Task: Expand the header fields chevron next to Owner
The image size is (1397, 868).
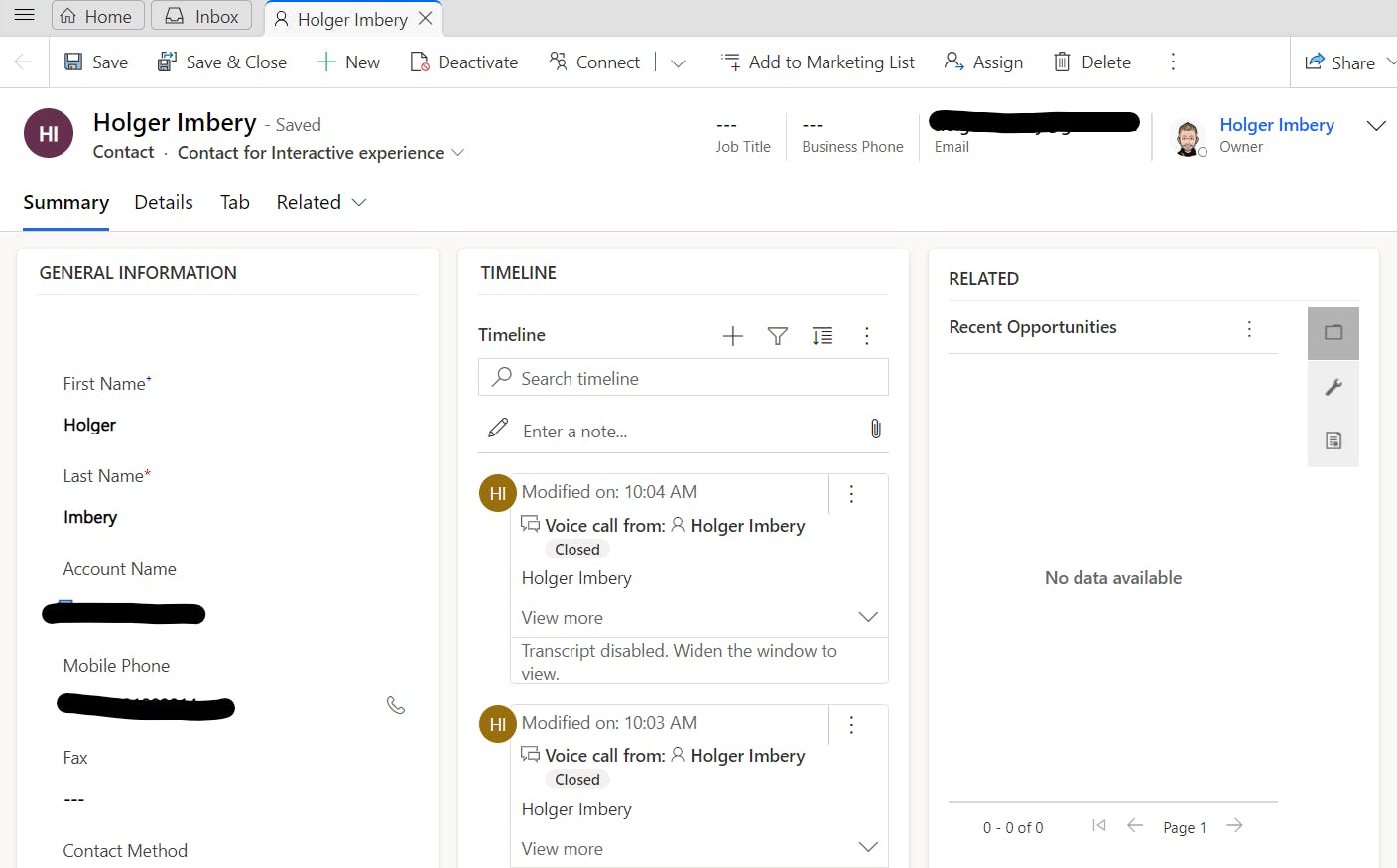Action: click(1375, 126)
